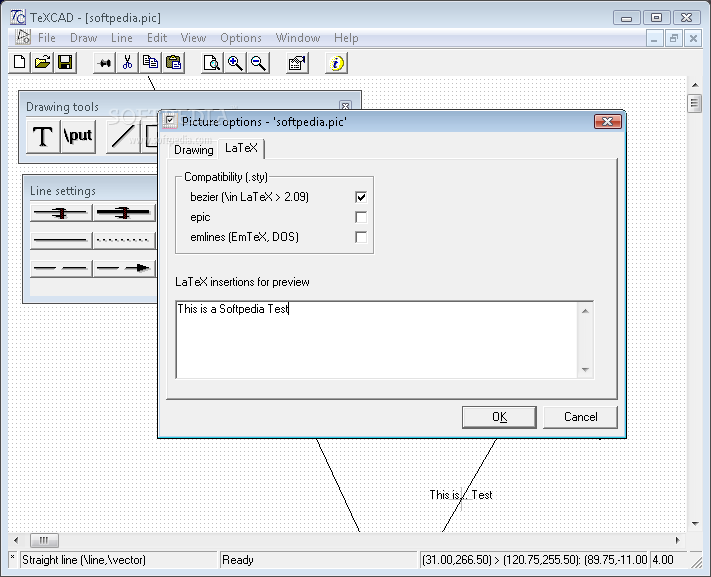Close the Picture options dialog
The width and height of the screenshot is (711, 577).
click(608, 122)
